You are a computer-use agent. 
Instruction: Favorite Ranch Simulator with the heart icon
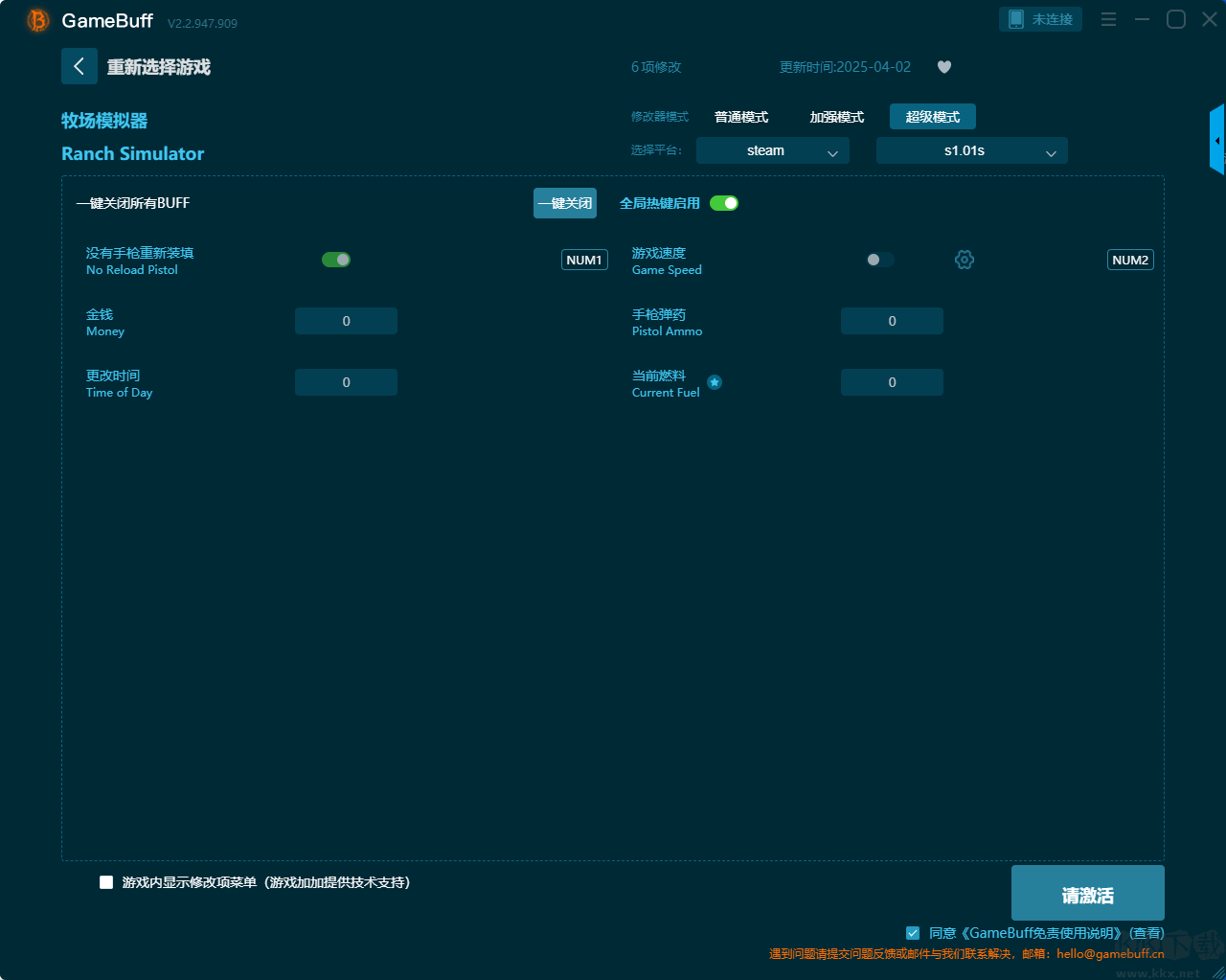click(x=943, y=67)
